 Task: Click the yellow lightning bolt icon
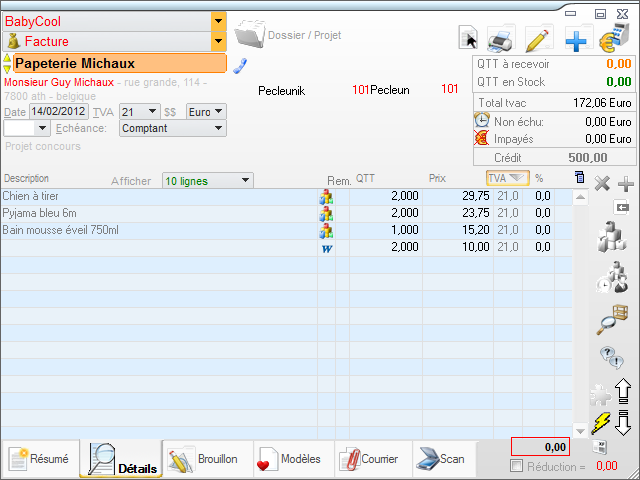(601, 422)
